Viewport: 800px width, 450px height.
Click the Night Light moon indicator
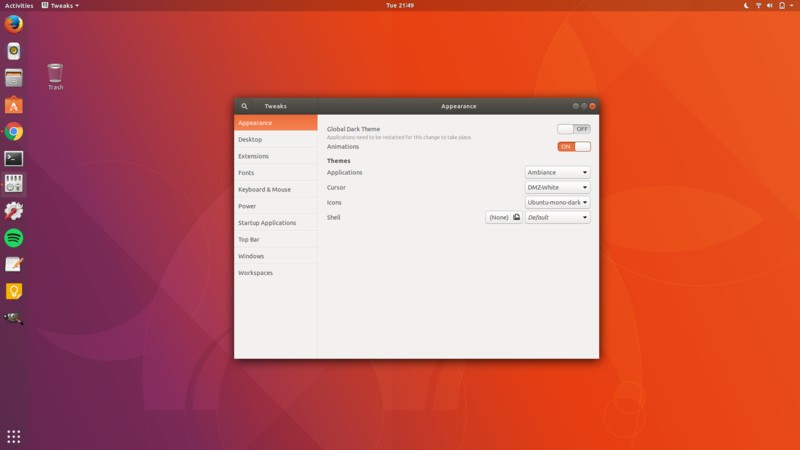pyautogui.click(x=746, y=6)
